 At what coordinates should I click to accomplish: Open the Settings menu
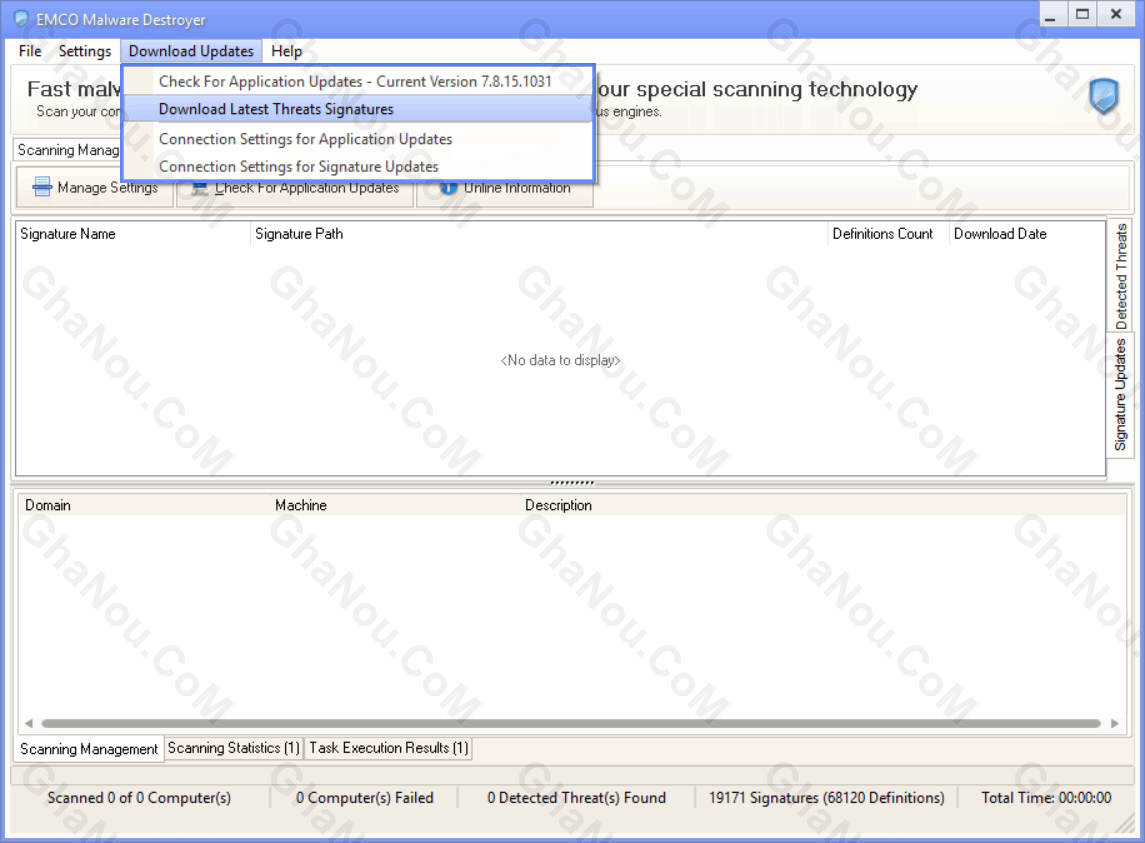(85, 51)
